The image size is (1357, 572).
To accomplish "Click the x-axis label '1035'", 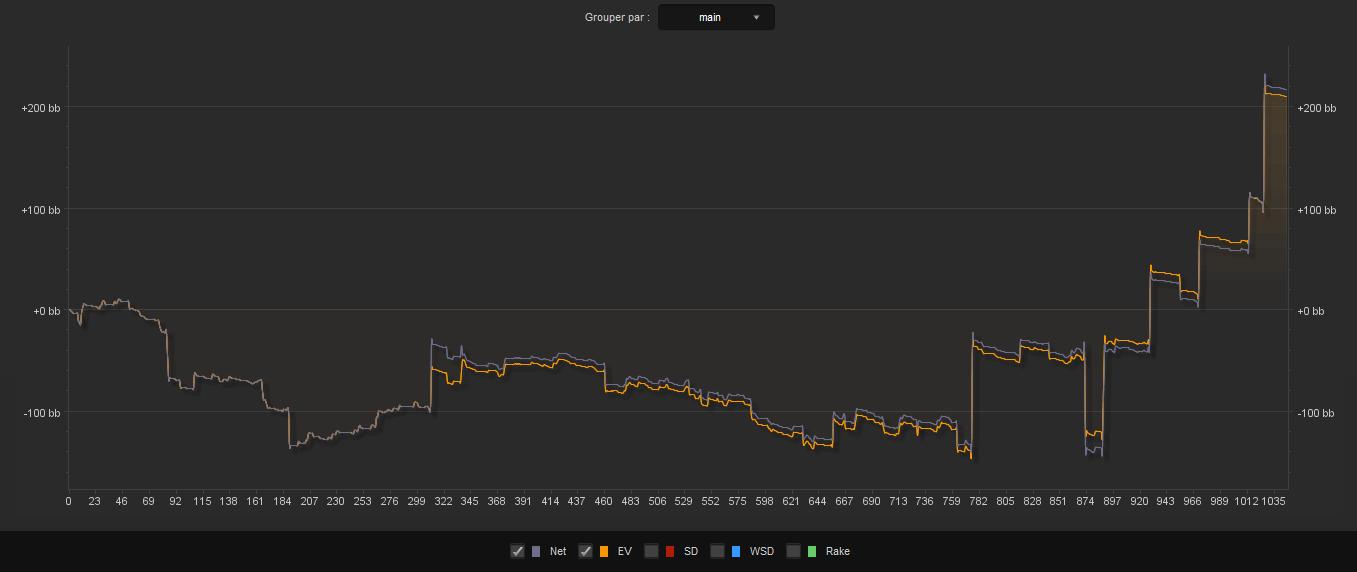I will pyautogui.click(x=1273, y=501).
